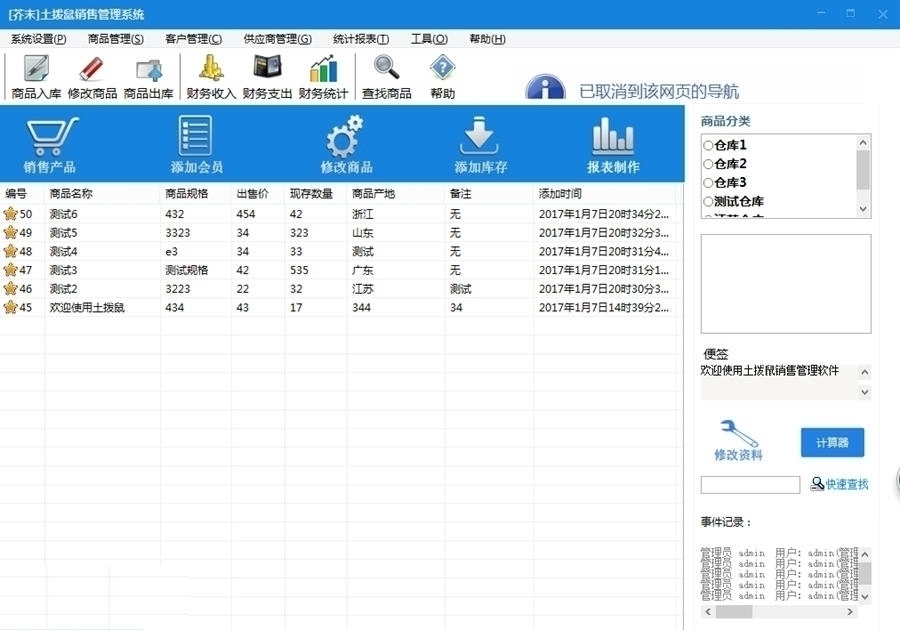Viewport: 900px width, 630px height.
Task: Open 财务收入 gold coins icon
Action: (211, 69)
